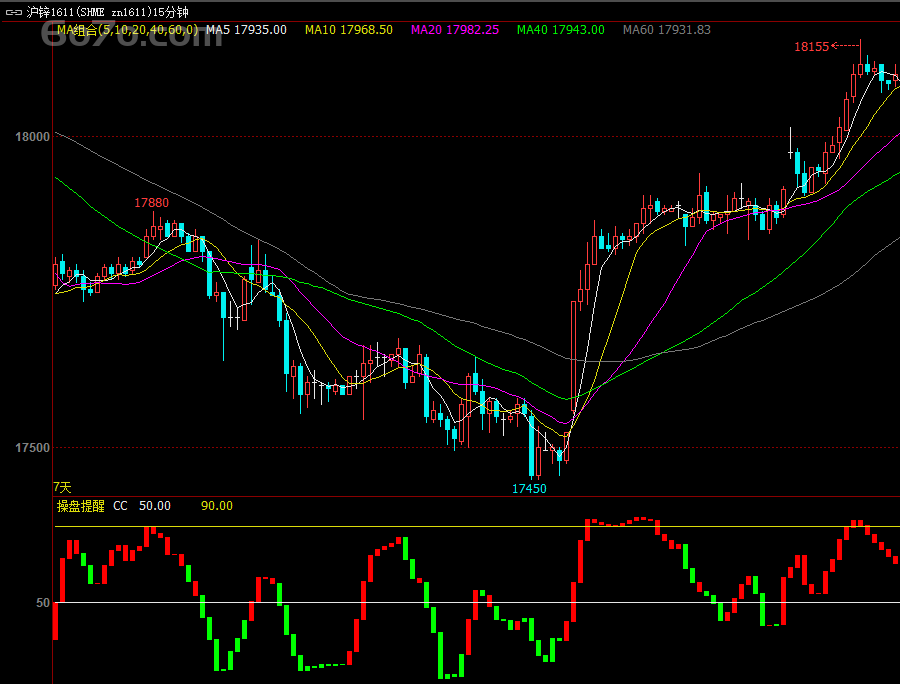This screenshot has width=900, height=684.
Task: Open the 操盘提醒 indicator name
Action: 81,506
